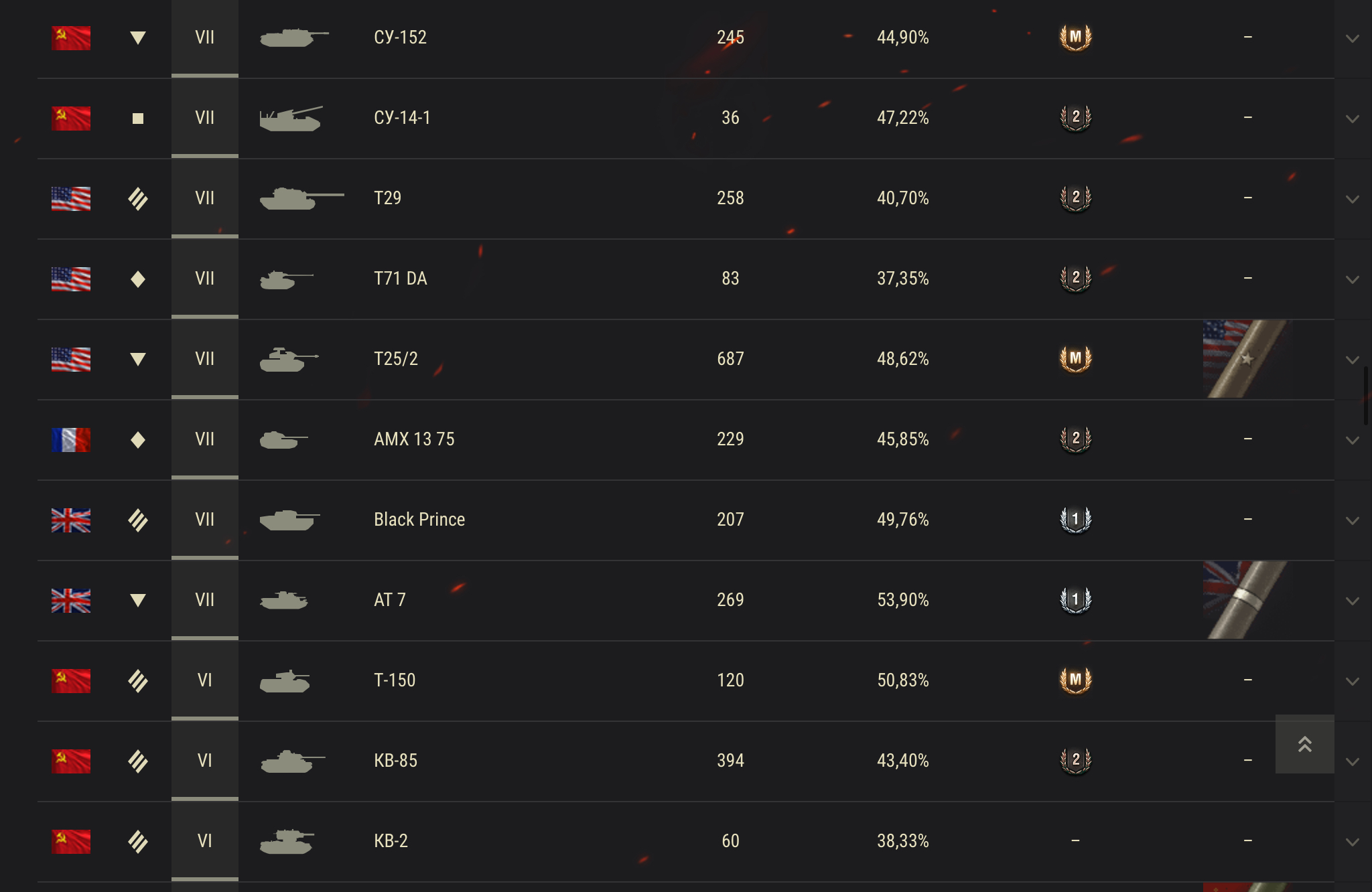The image size is (1372, 892).
Task: Expand the T25/2 row chevron
Action: point(1353,360)
